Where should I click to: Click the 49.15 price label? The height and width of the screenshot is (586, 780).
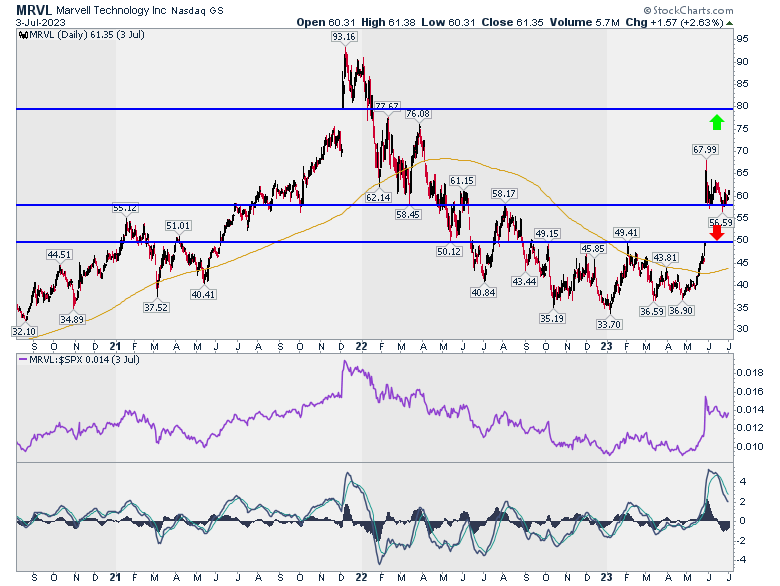pos(547,233)
